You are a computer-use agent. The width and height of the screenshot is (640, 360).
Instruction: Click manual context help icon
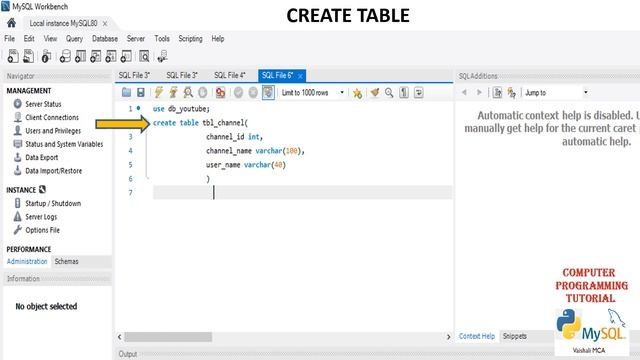click(511, 93)
